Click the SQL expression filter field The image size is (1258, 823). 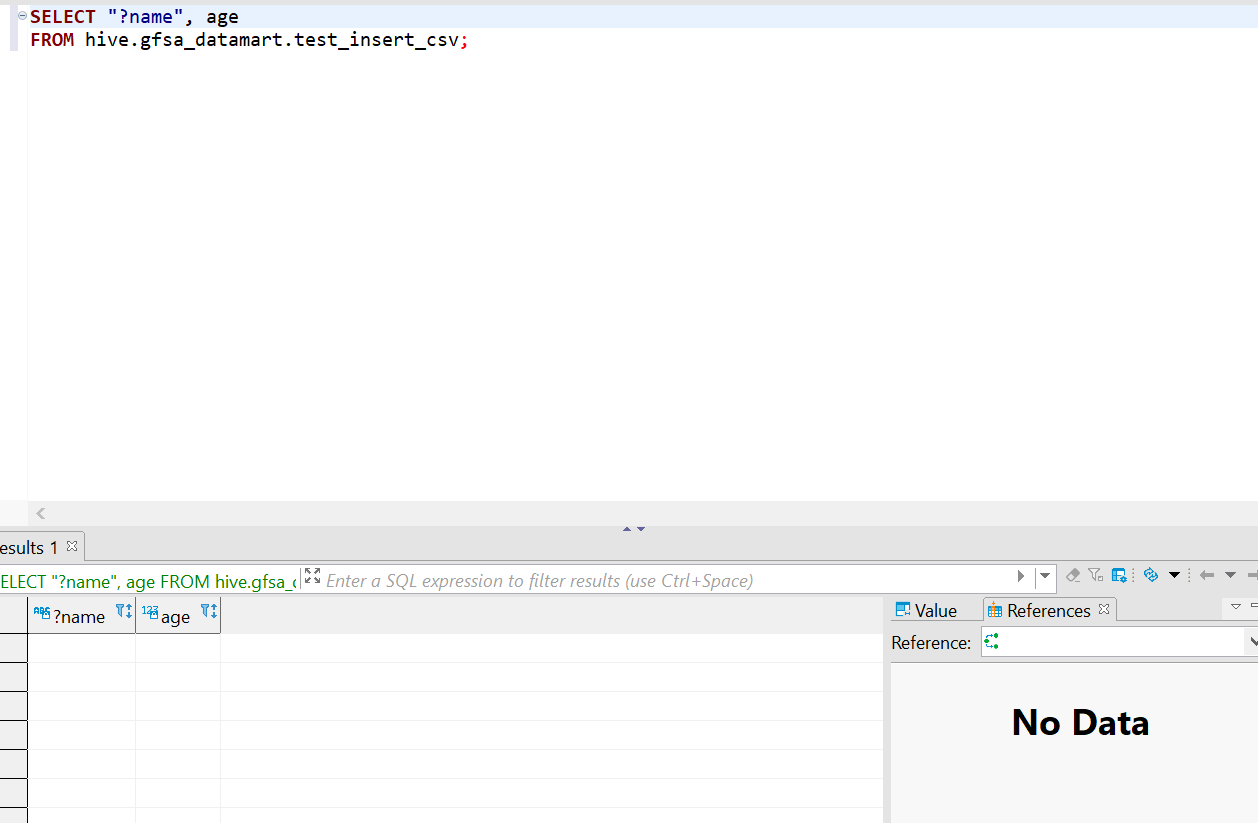click(600, 579)
